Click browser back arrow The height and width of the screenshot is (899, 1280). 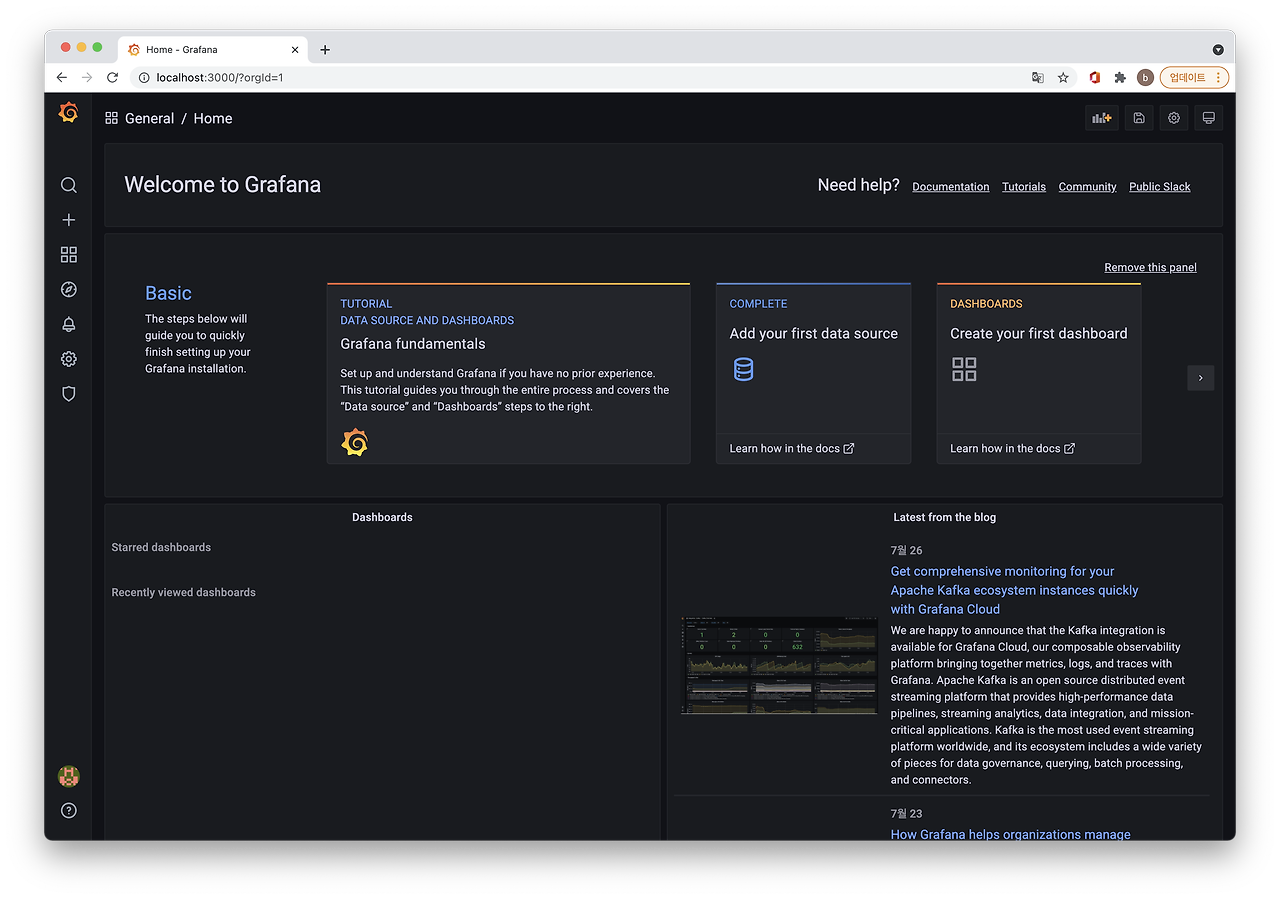[x=62, y=77]
